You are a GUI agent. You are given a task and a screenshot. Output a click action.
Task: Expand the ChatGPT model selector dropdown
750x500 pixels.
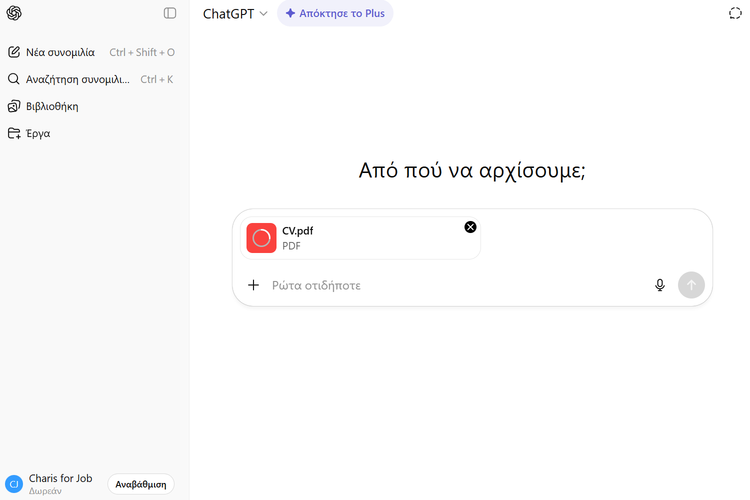click(x=235, y=14)
